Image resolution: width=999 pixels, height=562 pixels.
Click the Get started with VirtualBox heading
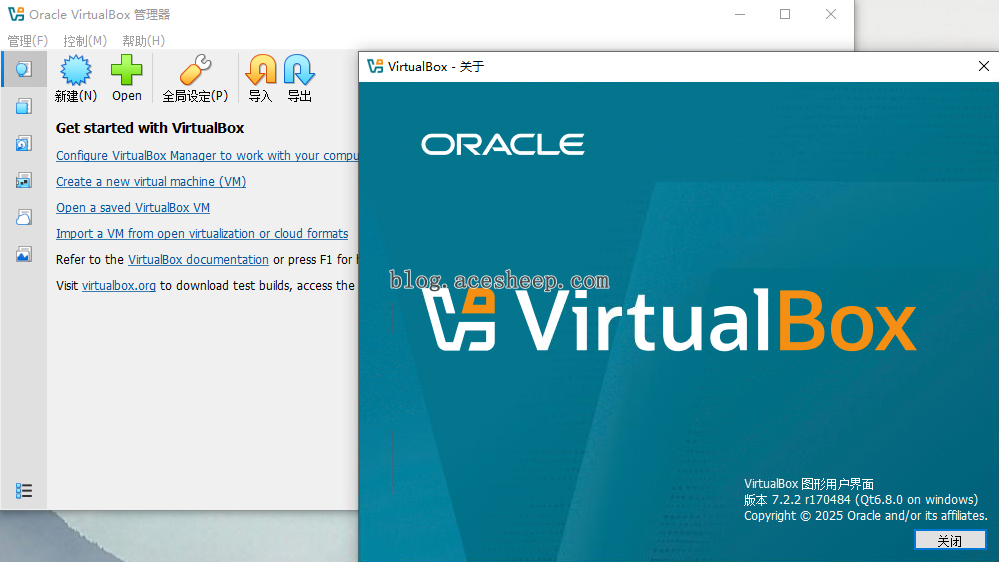tap(150, 128)
